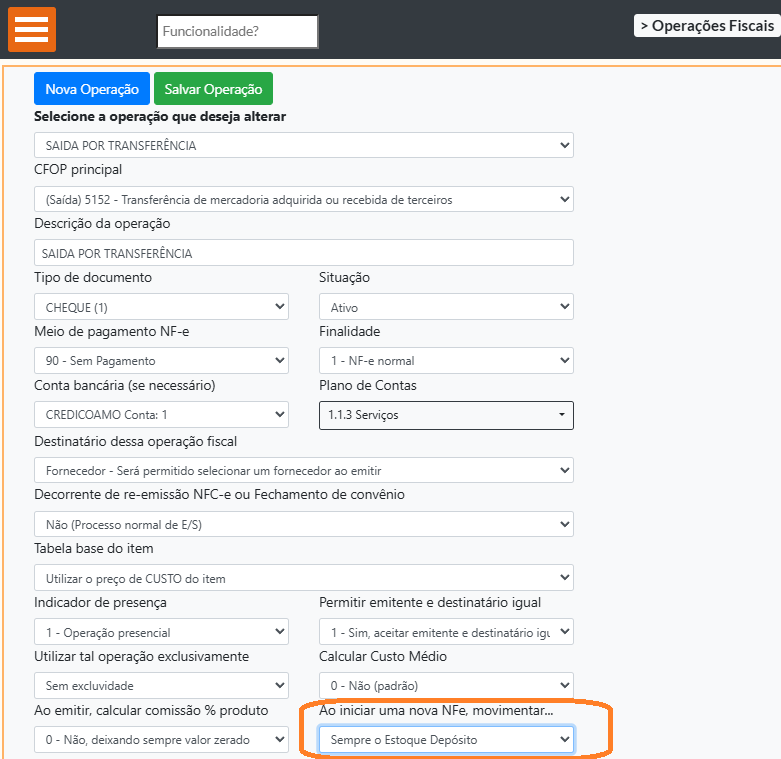Click the Operações Fiscais breadcrumb link
This screenshot has width=781, height=759.
coord(706,26)
